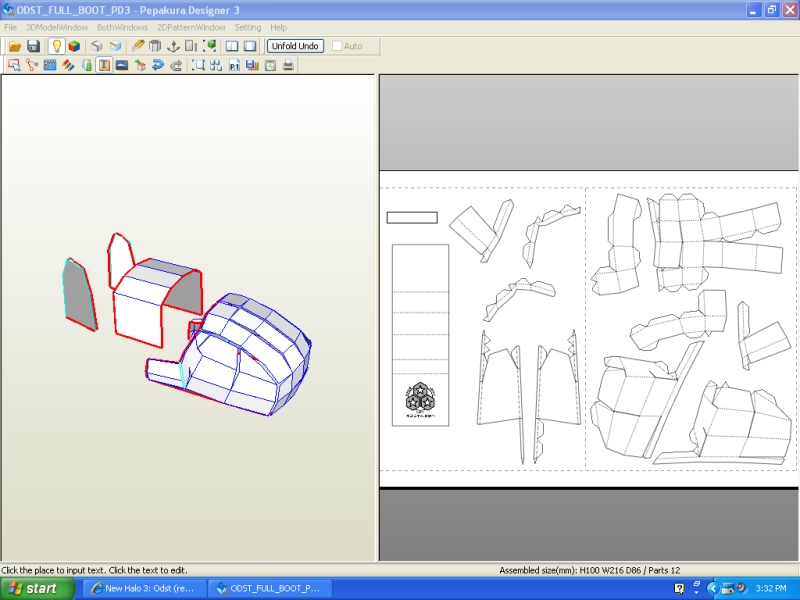This screenshot has height=600, width=800.
Task: Click the Windows start button
Action: (x=37, y=589)
